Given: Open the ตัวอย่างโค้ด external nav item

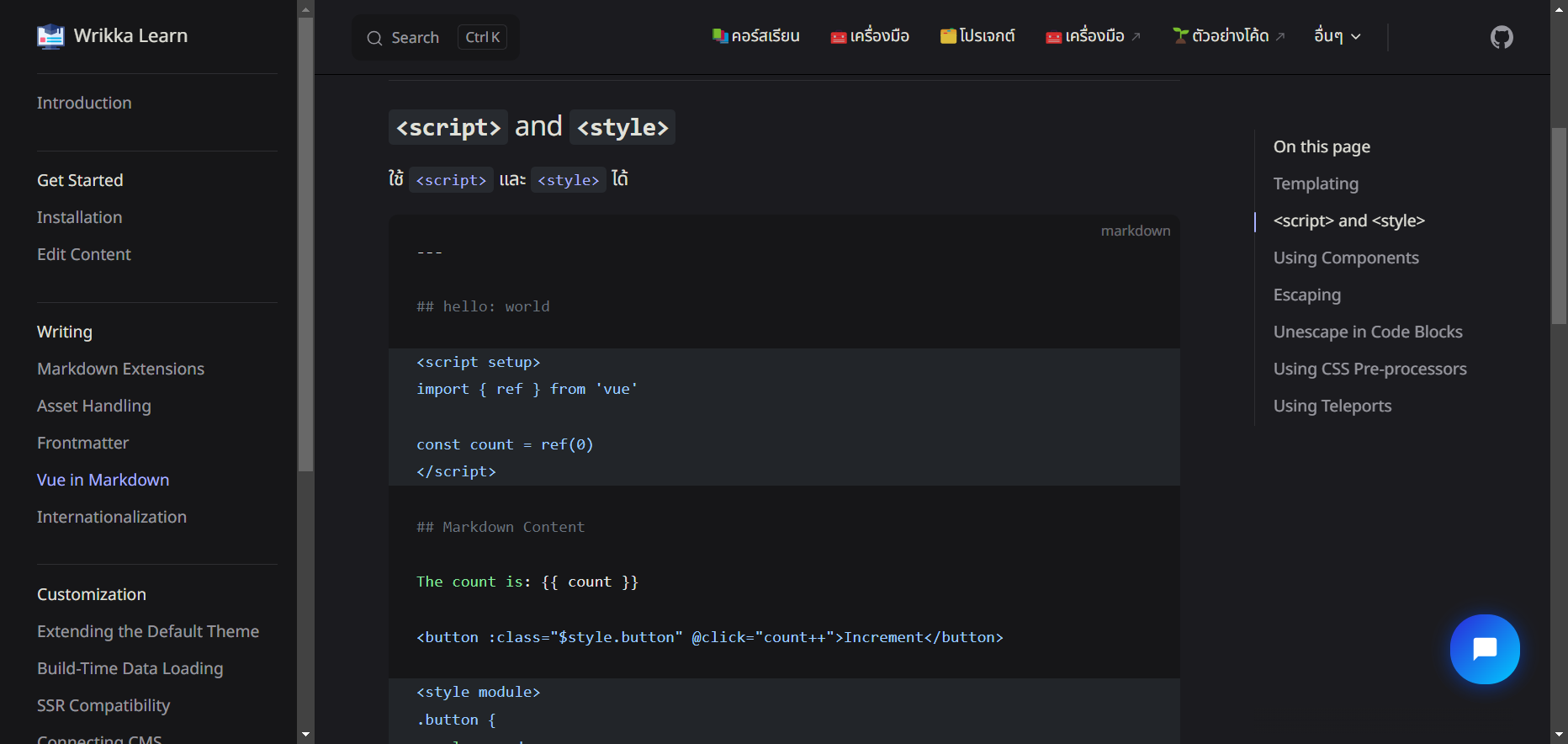Looking at the screenshot, I should coord(1230,36).
